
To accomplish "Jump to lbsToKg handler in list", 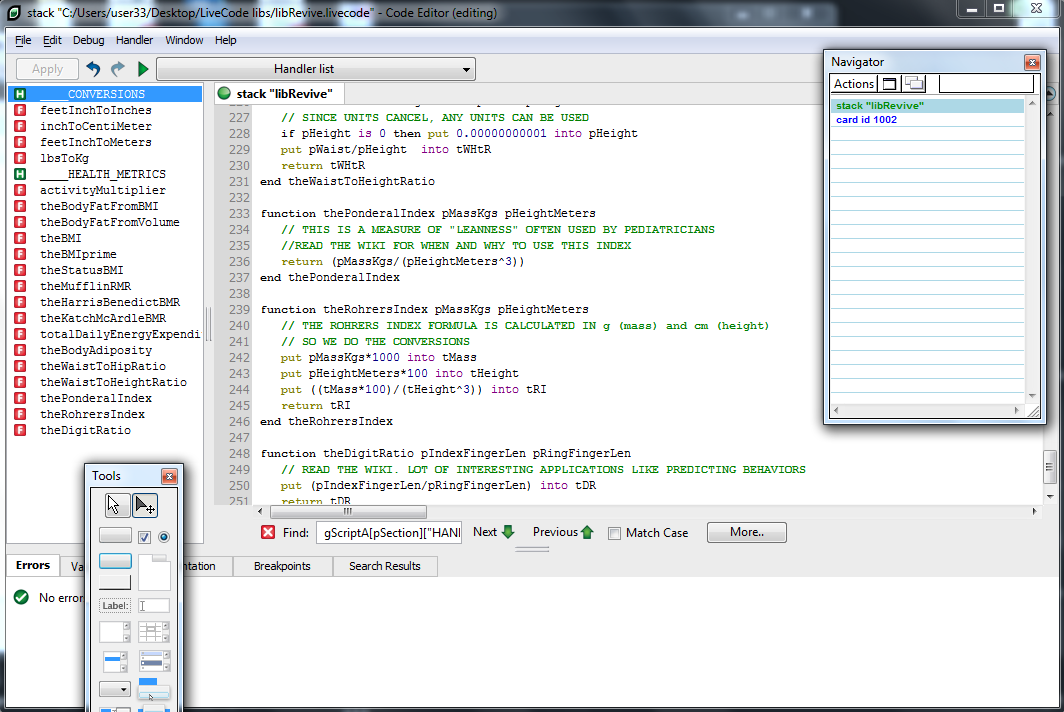I will pyautogui.click(x=64, y=158).
